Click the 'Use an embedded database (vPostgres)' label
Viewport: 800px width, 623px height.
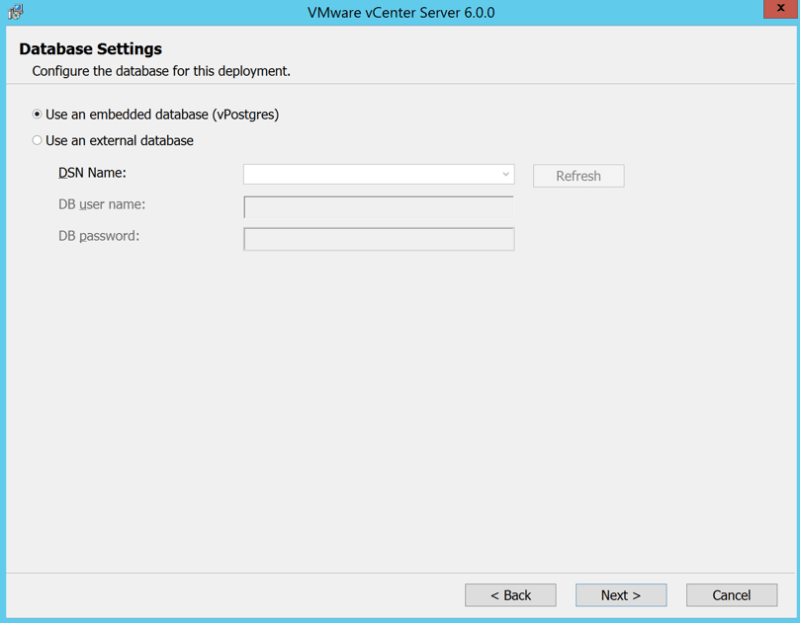(x=162, y=115)
